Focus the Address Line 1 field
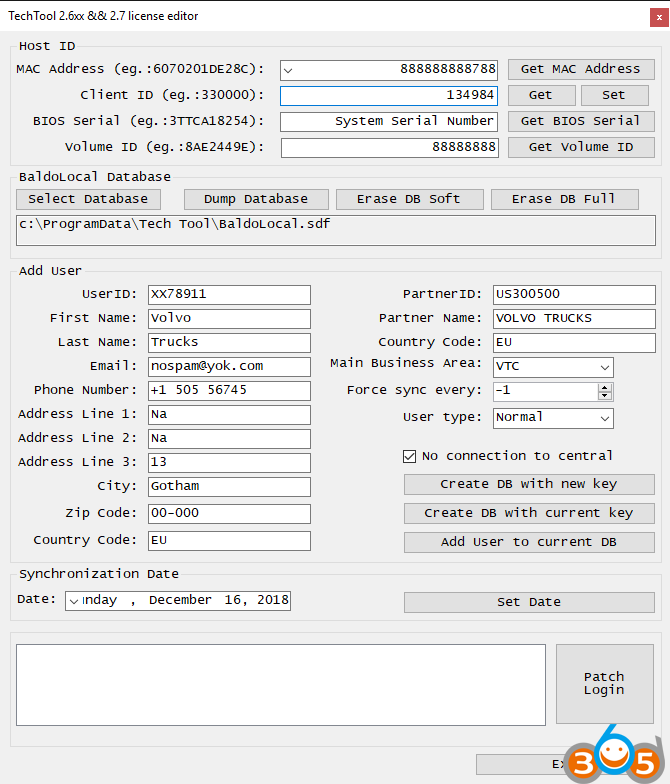The height and width of the screenshot is (784, 670). point(230,414)
